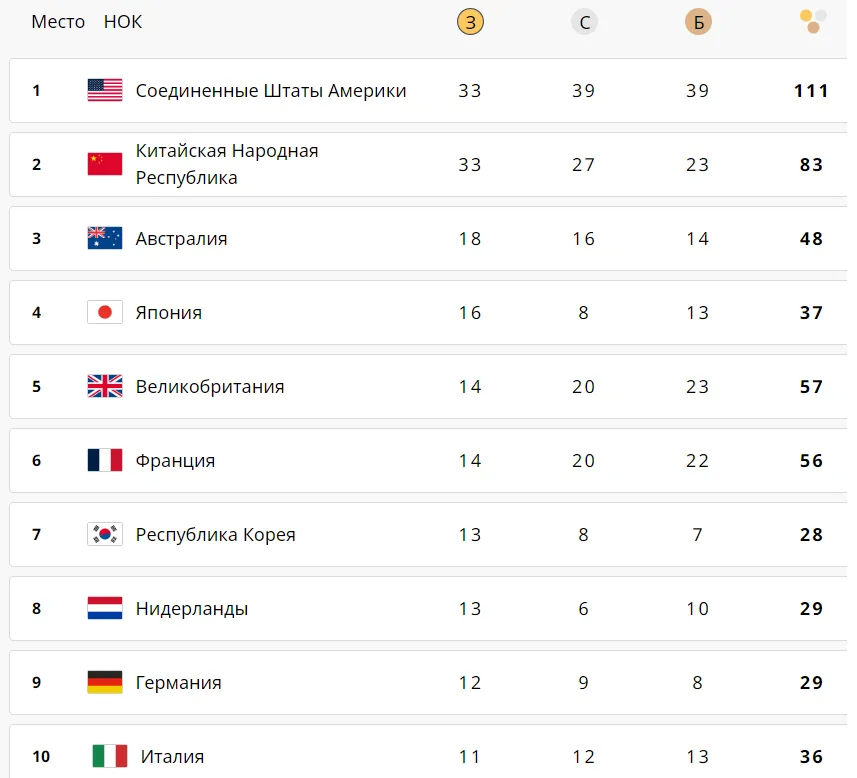Screen dimensions: 857x778
Task: Click the Место column header
Action: tap(58, 22)
